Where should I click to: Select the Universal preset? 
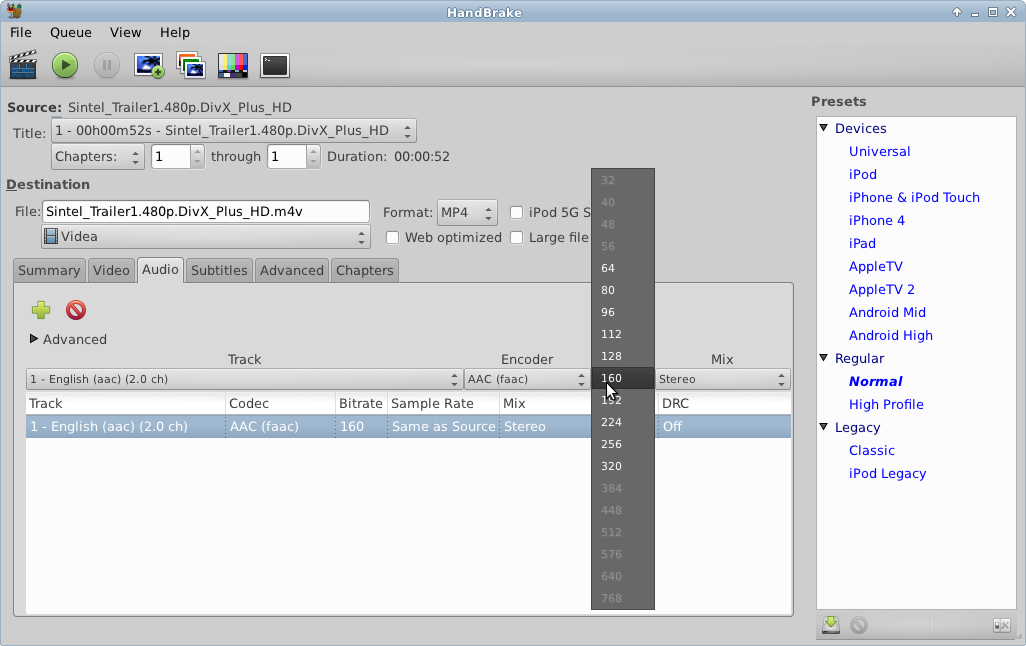(x=879, y=151)
